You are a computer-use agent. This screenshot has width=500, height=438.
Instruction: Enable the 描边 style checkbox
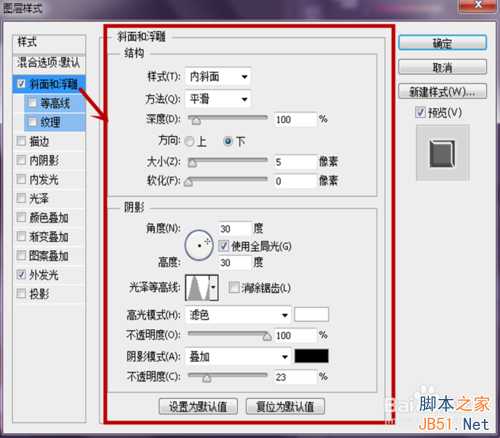click(x=21, y=141)
